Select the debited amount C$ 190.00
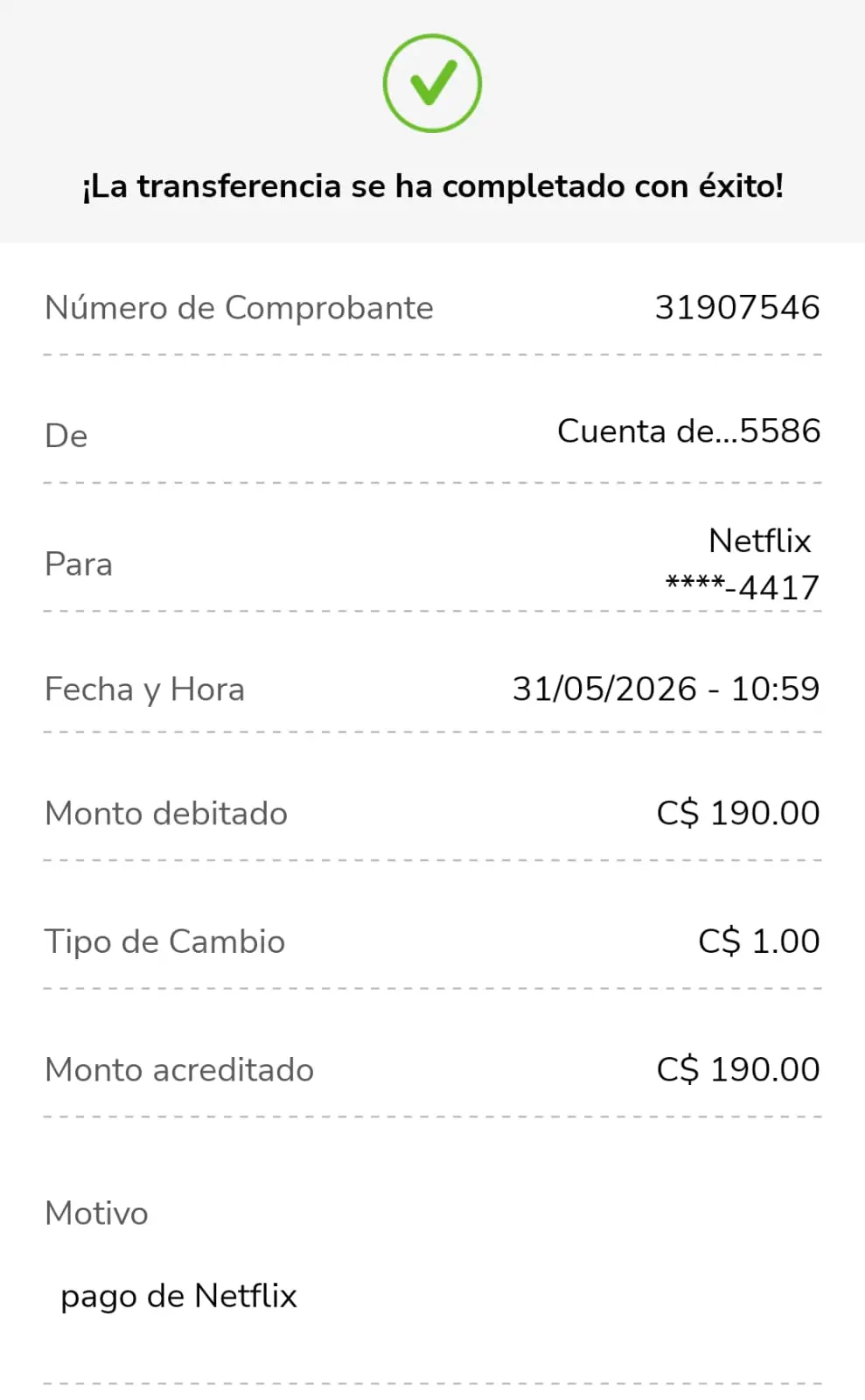The image size is (865, 1400). [738, 813]
